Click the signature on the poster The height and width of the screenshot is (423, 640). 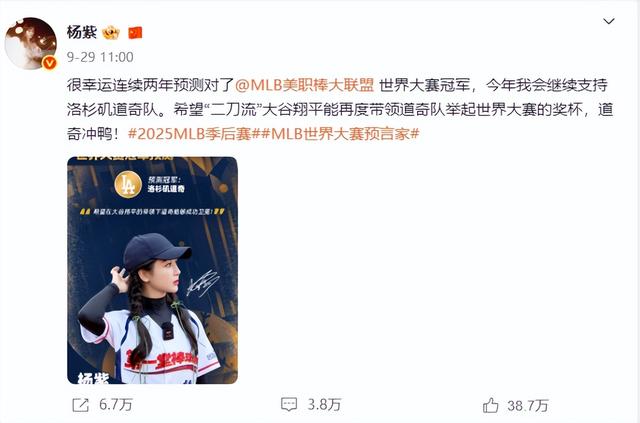pyautogui.click(x=203, y=283)
